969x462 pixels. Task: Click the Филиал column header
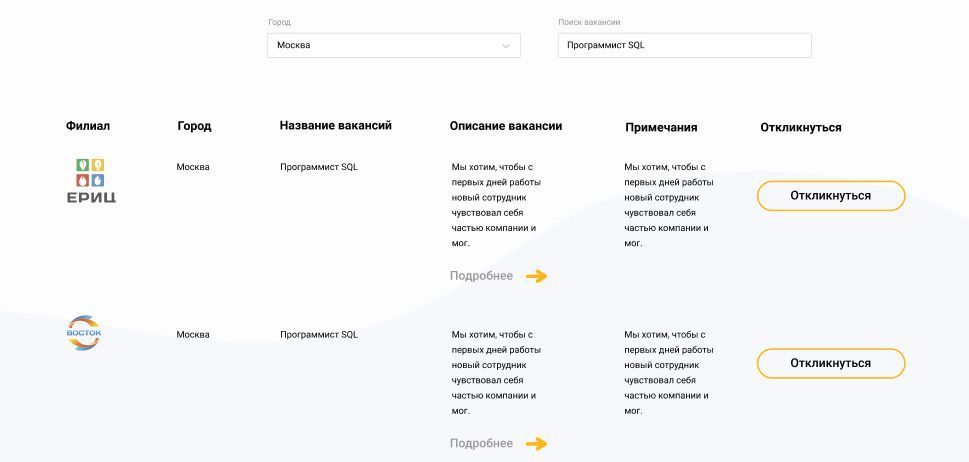88,127
